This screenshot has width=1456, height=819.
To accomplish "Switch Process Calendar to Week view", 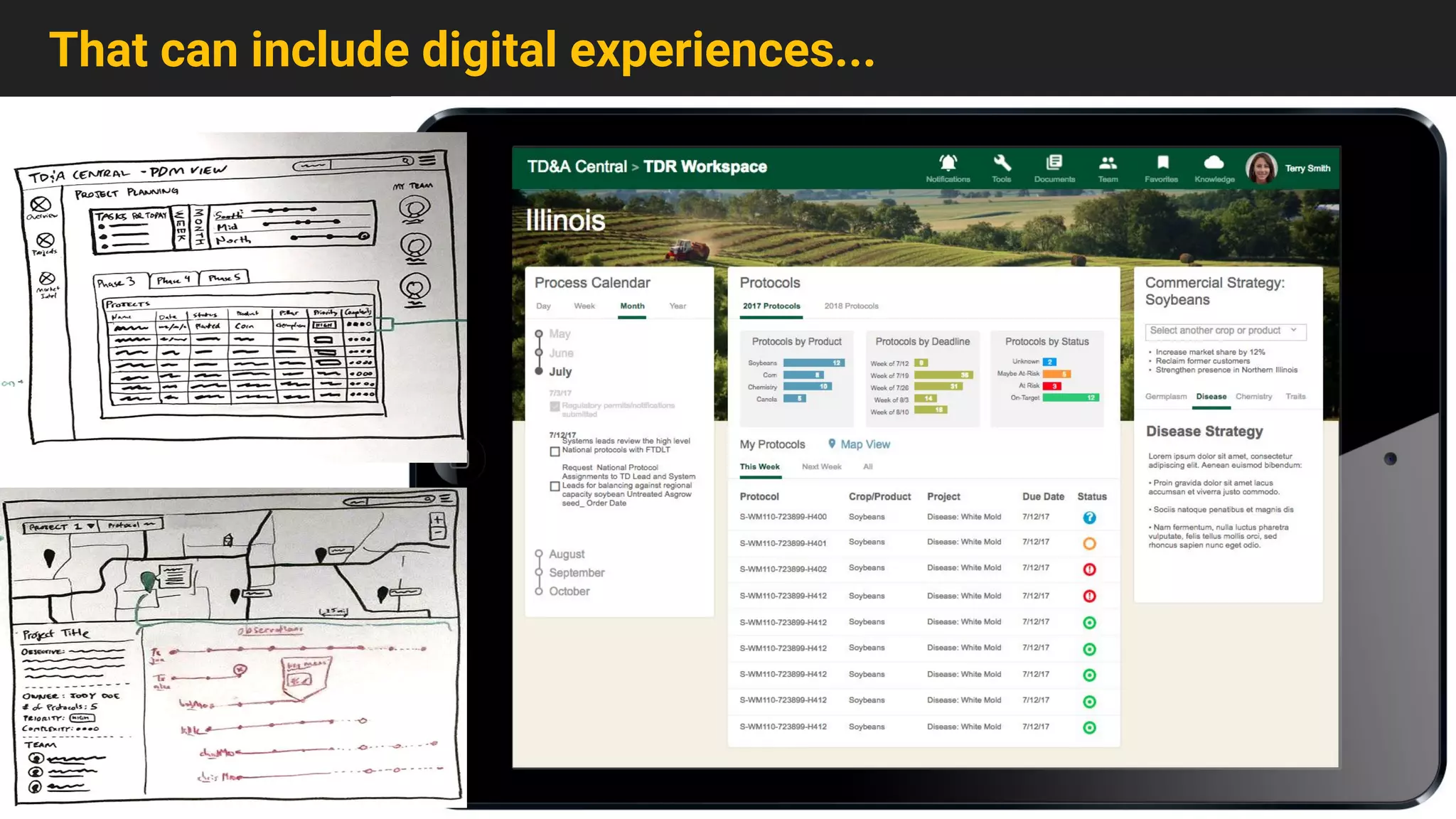I will click(x=584, y=306).
